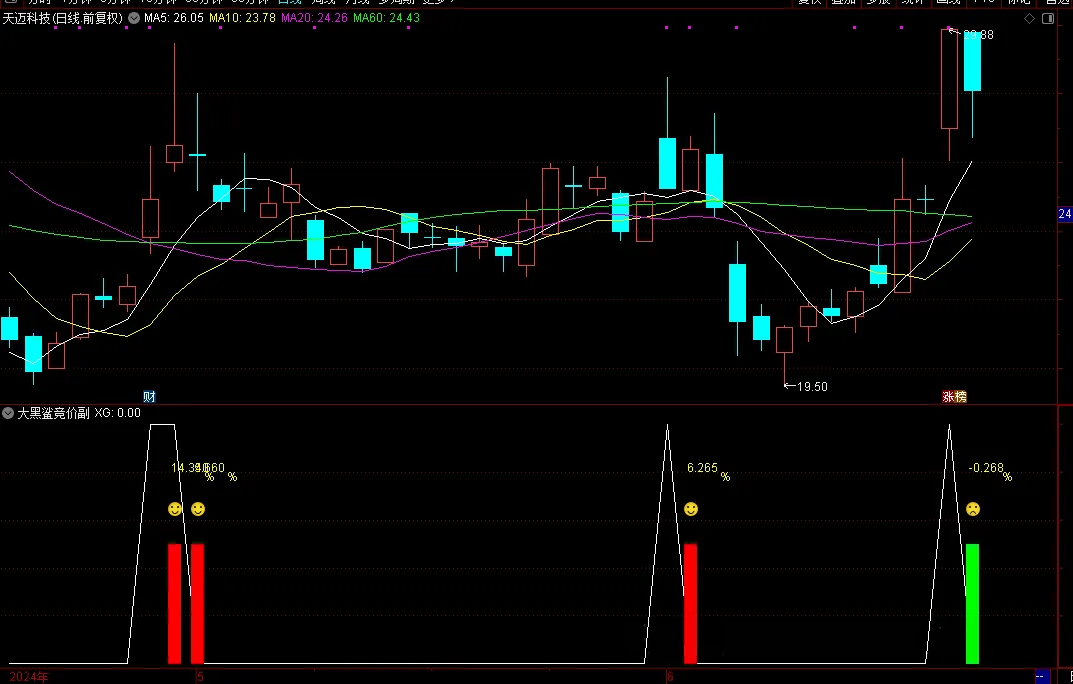
Task: Open the 更多 periods dropdown
Action: coord(438,1)
